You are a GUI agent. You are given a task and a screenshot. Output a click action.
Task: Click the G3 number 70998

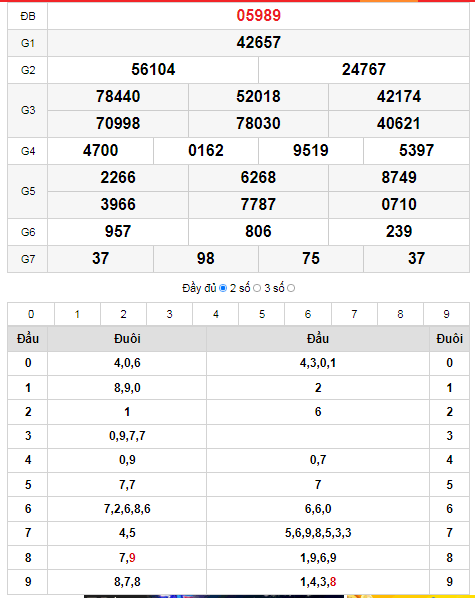118,124
